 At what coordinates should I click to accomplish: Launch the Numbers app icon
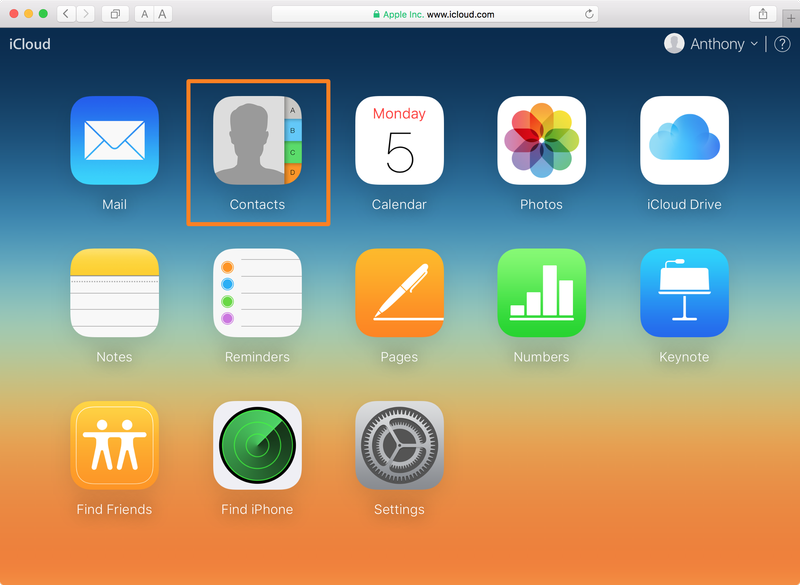click(541, 293)
